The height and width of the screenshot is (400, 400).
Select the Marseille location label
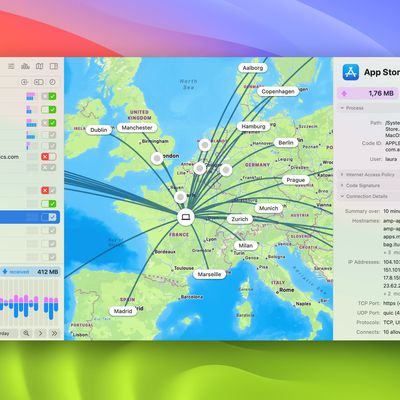coord(209,274)
